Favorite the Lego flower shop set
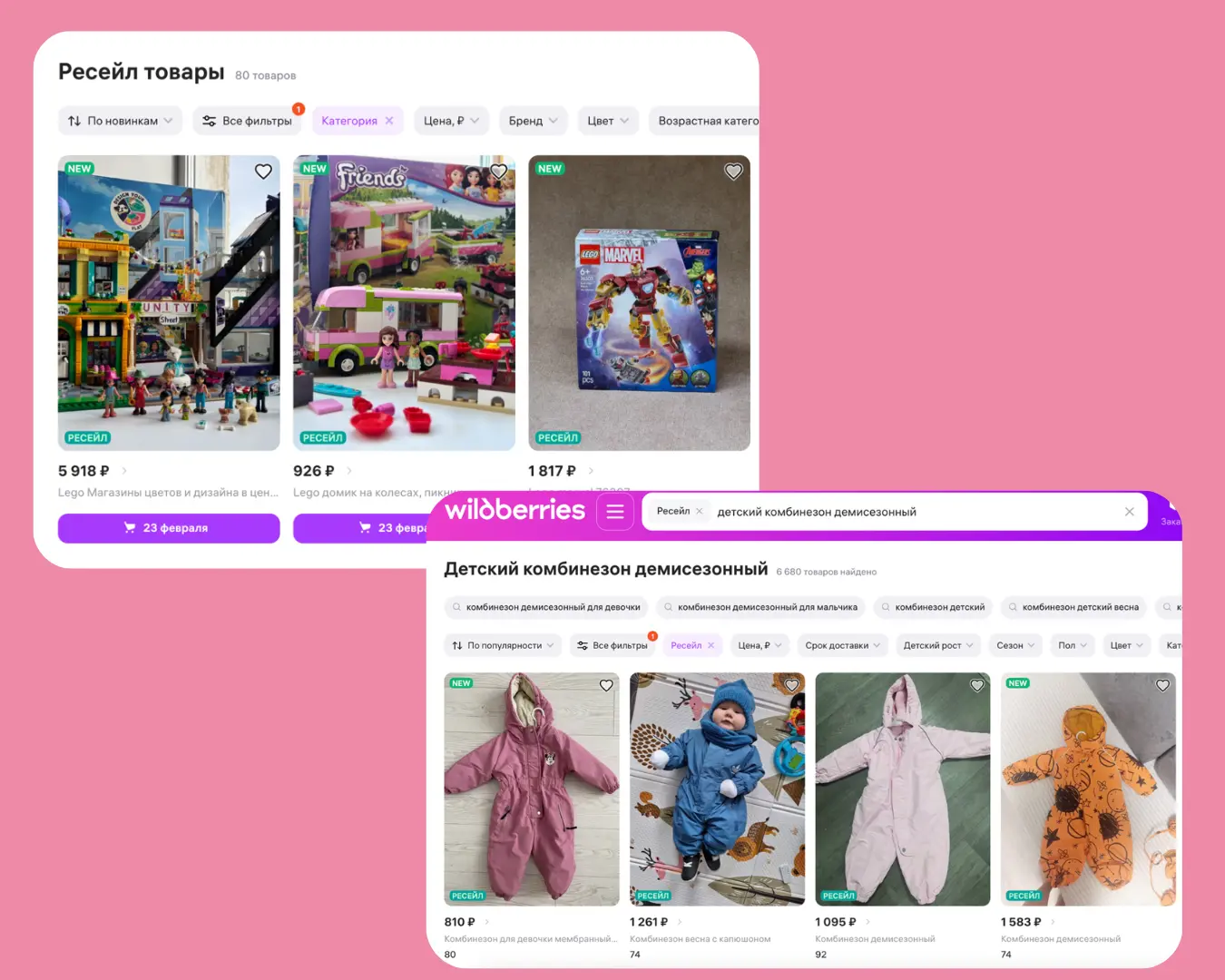Screen dimensions: 1225x980 tap(263, 171)
